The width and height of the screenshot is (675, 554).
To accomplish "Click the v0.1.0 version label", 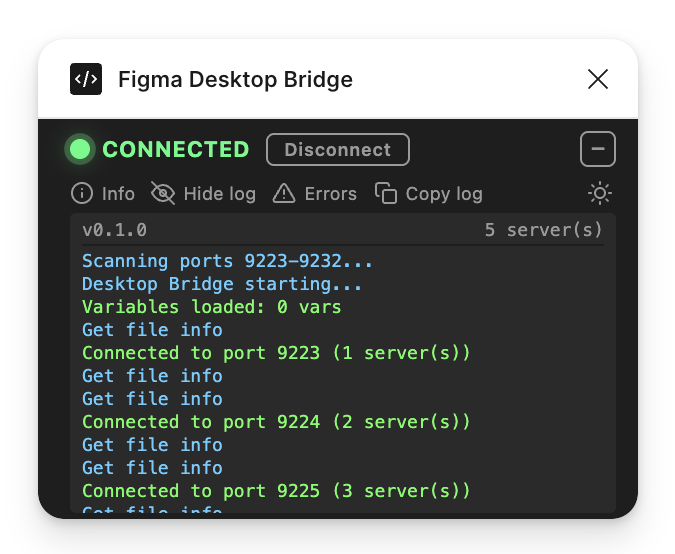I will 115,230.
